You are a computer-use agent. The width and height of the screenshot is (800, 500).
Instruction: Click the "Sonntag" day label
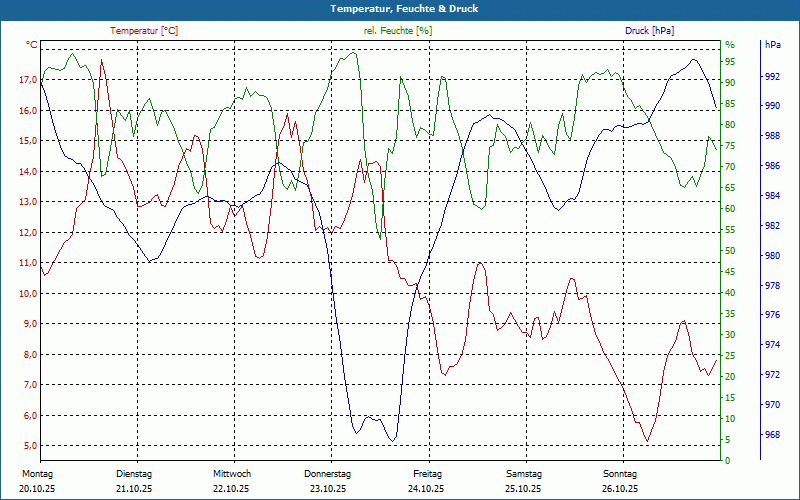620,474
